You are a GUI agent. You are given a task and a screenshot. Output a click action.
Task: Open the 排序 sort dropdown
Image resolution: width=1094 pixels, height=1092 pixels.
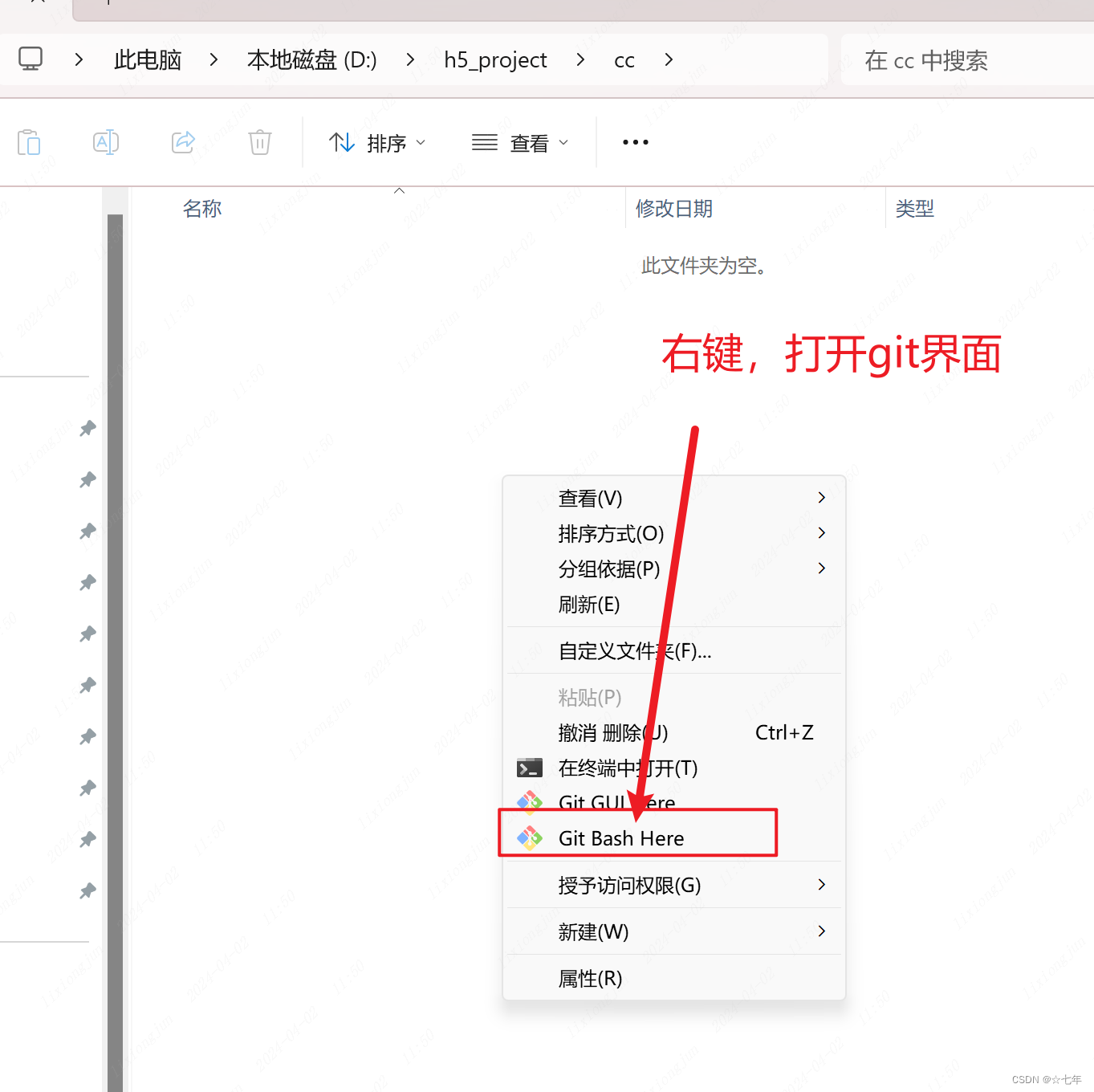tap(377, 143)
